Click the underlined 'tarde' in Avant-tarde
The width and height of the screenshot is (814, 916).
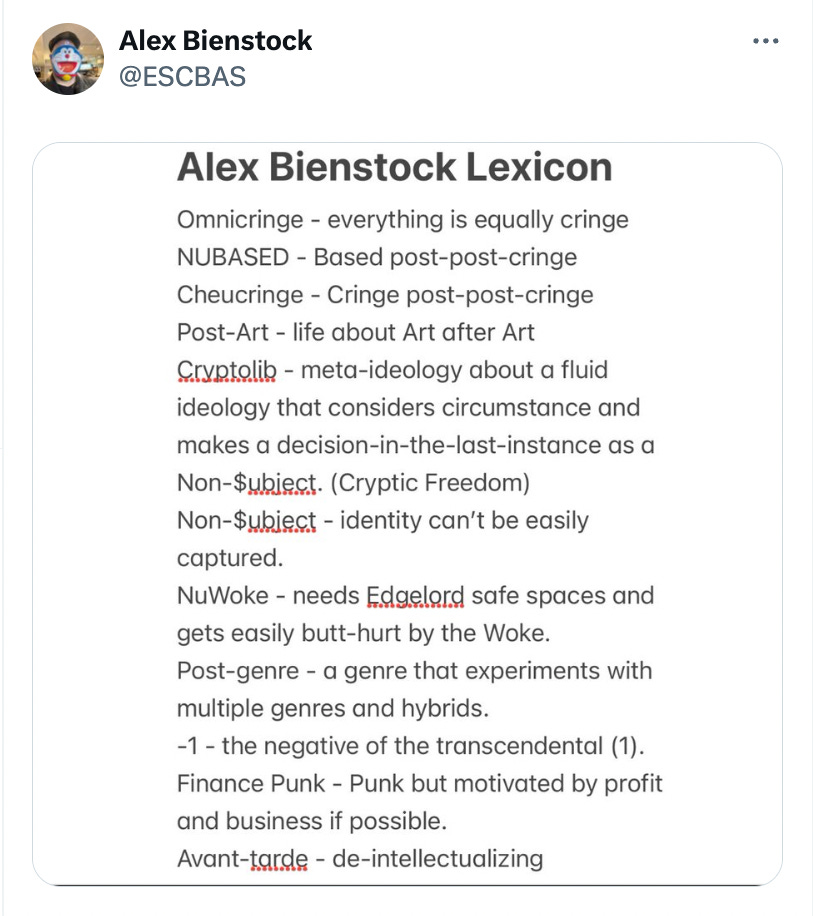[279, 859]
